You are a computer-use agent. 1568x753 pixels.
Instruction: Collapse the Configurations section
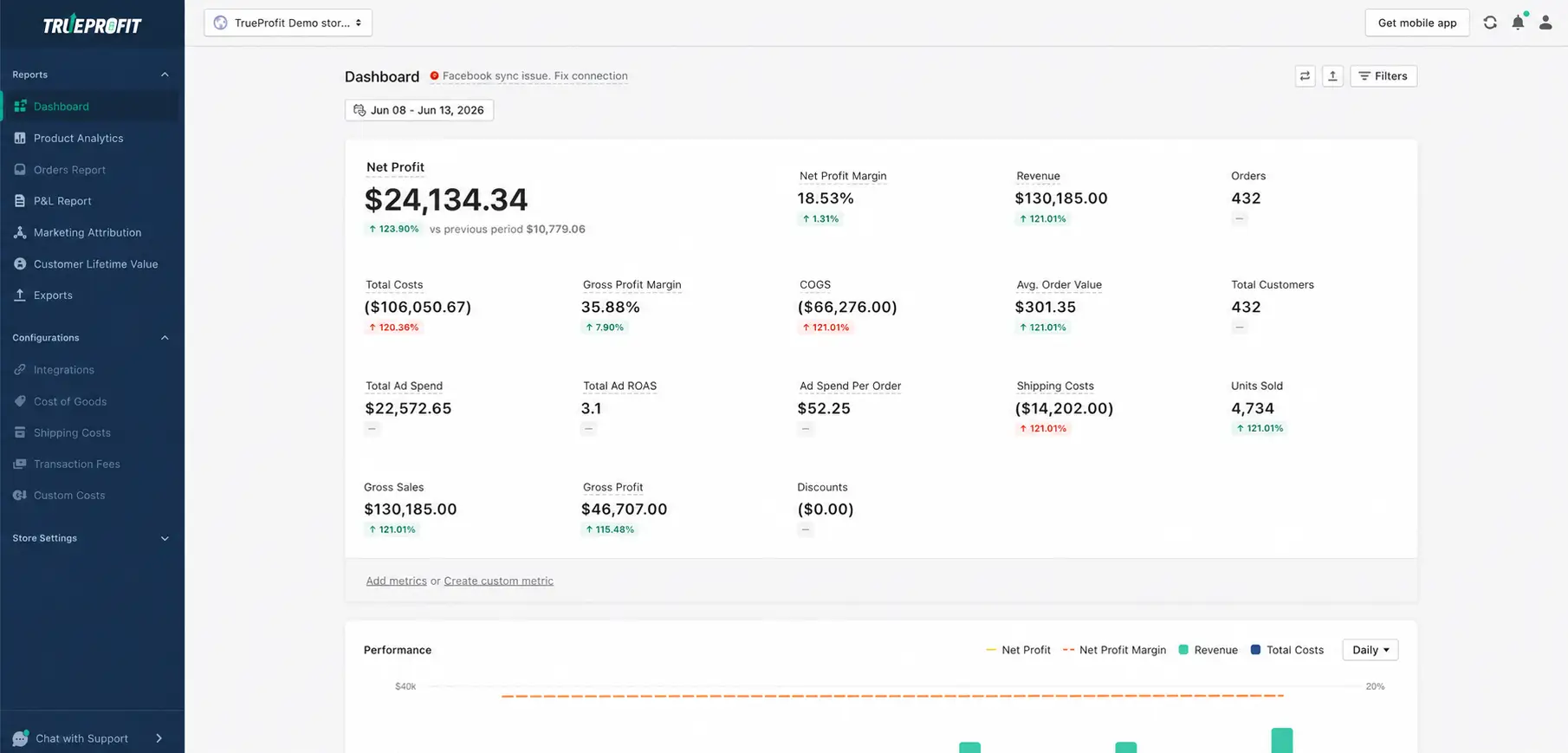[165, 338]
